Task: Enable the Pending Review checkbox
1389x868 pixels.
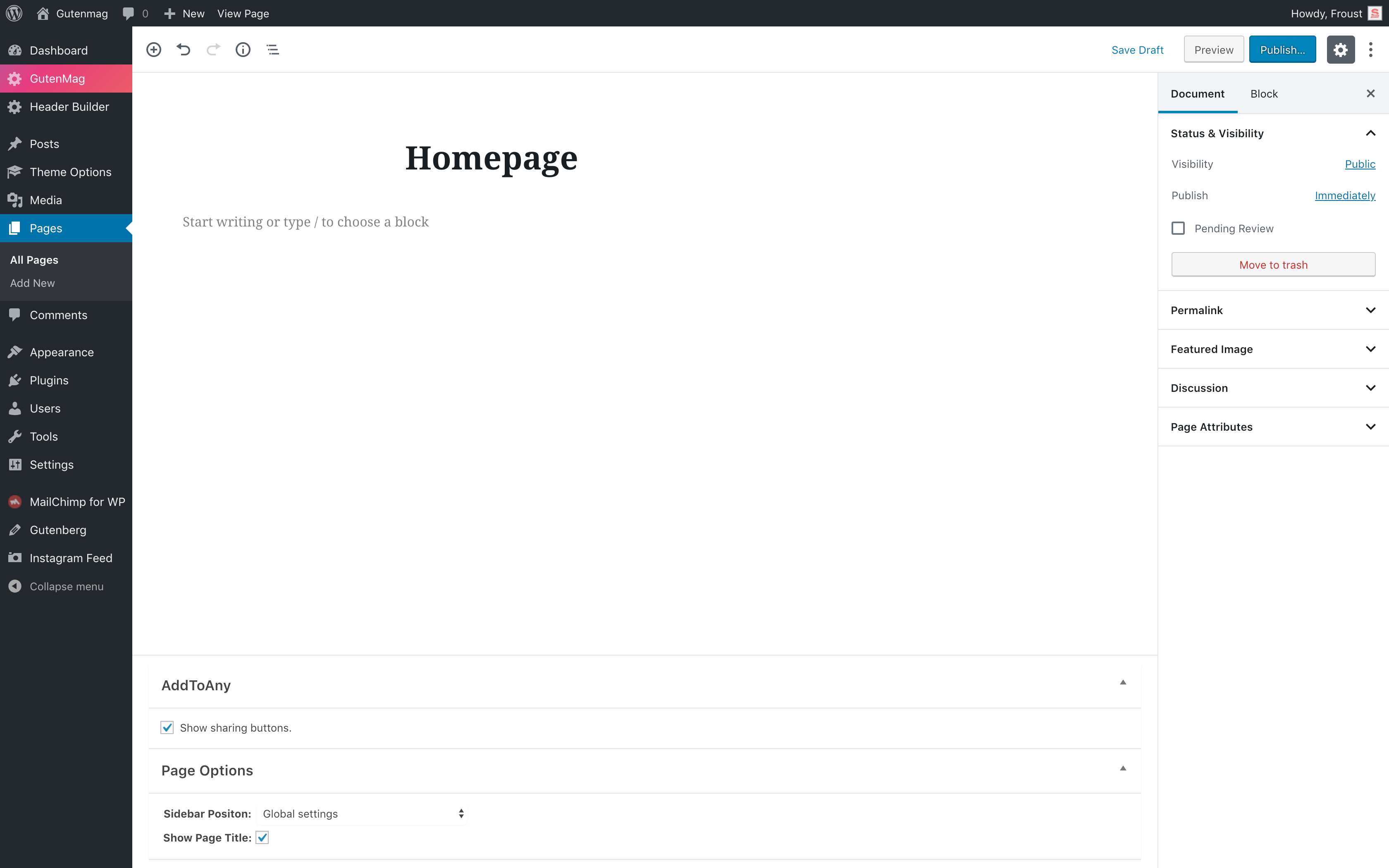Action: click(x=1178, y=229)
